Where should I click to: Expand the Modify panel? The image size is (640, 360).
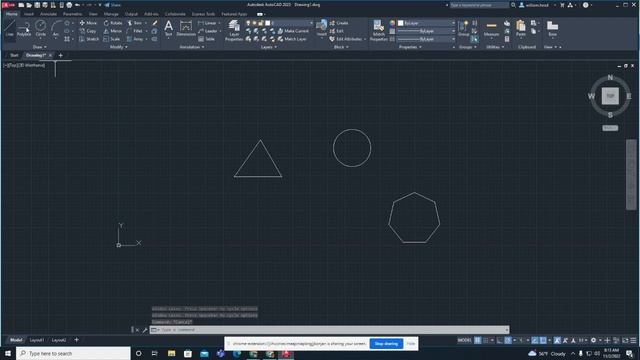coord(119,47)
